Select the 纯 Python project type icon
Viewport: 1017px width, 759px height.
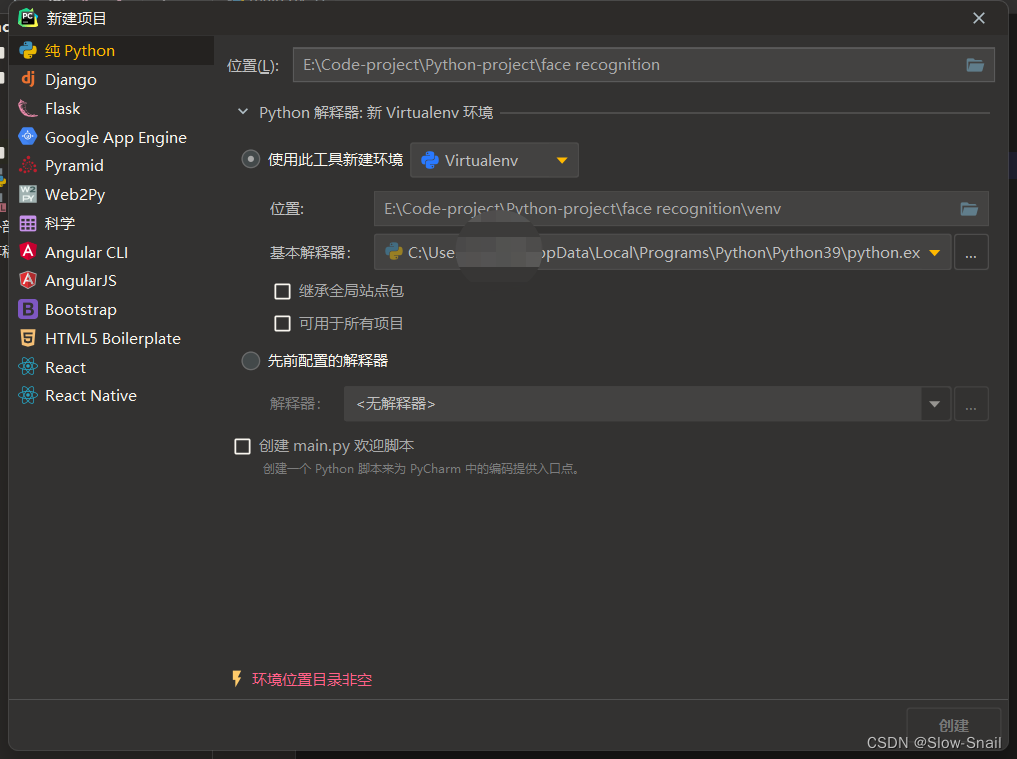28,51
